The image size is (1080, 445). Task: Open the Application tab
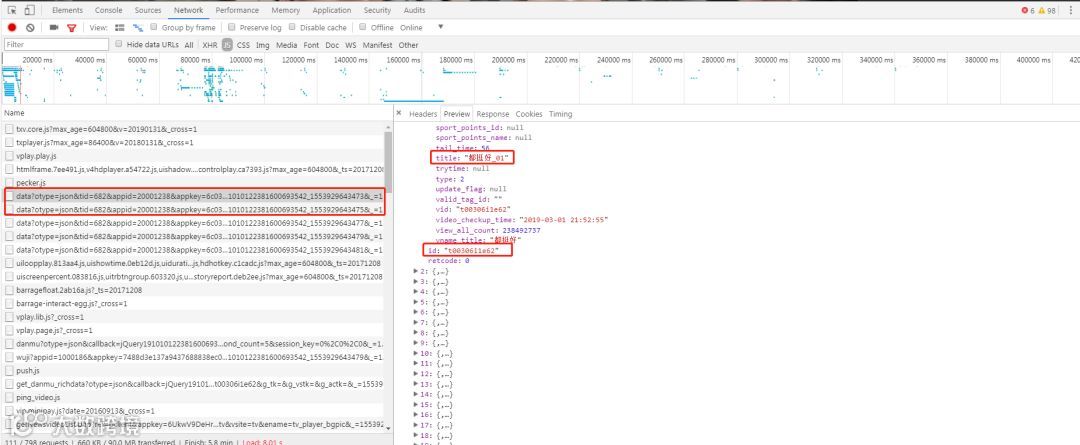(331, 10)
